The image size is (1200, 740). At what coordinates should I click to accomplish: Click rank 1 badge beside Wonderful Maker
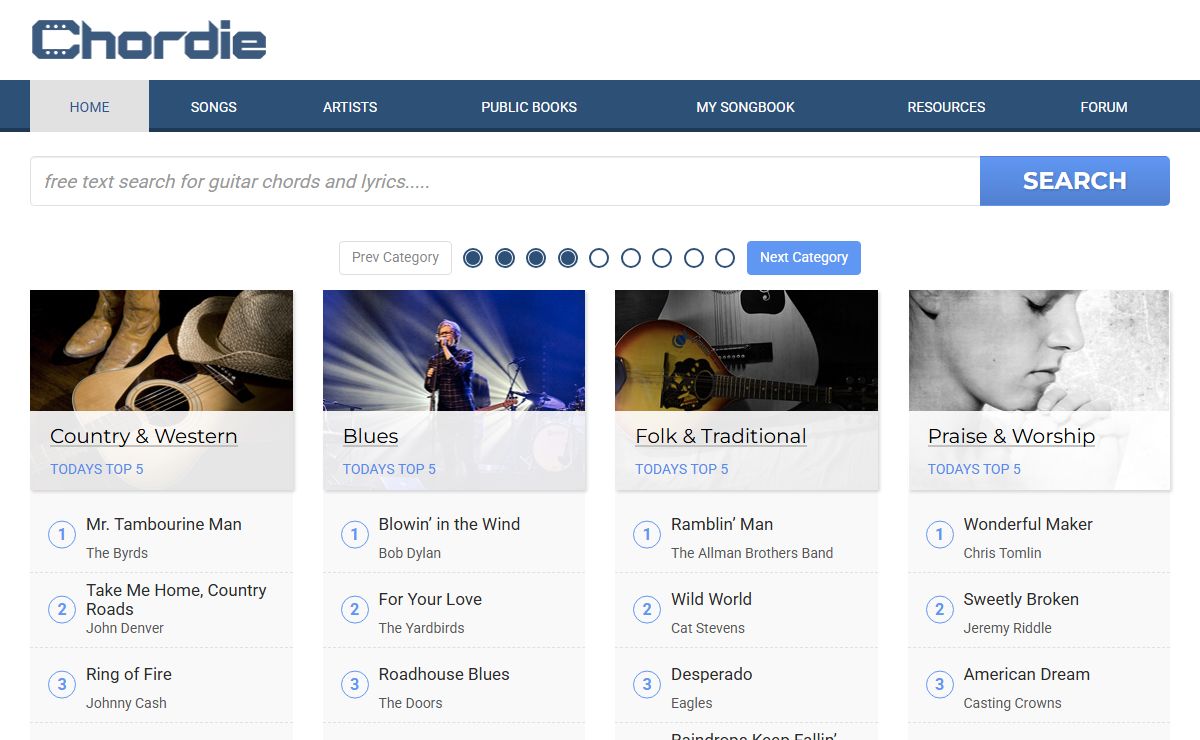tap(939, 535)
